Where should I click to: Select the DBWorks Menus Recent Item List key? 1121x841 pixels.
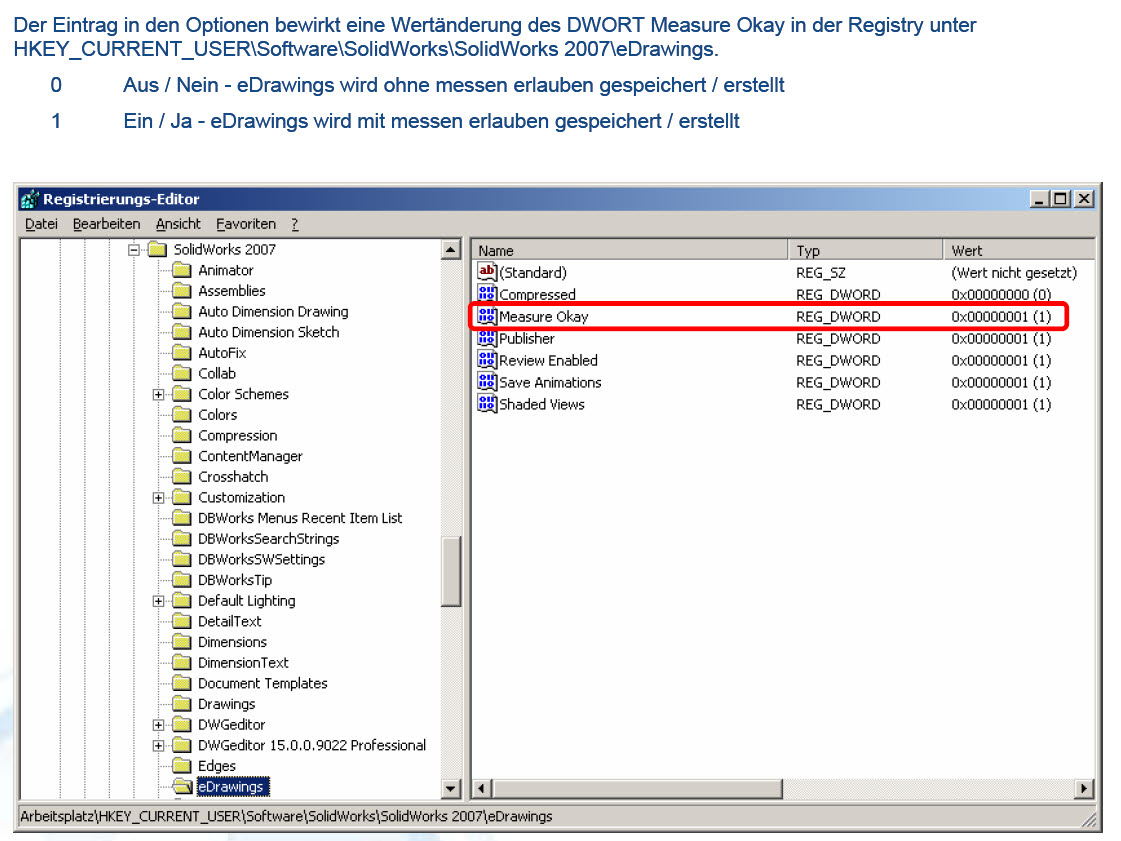pos(300,518)
